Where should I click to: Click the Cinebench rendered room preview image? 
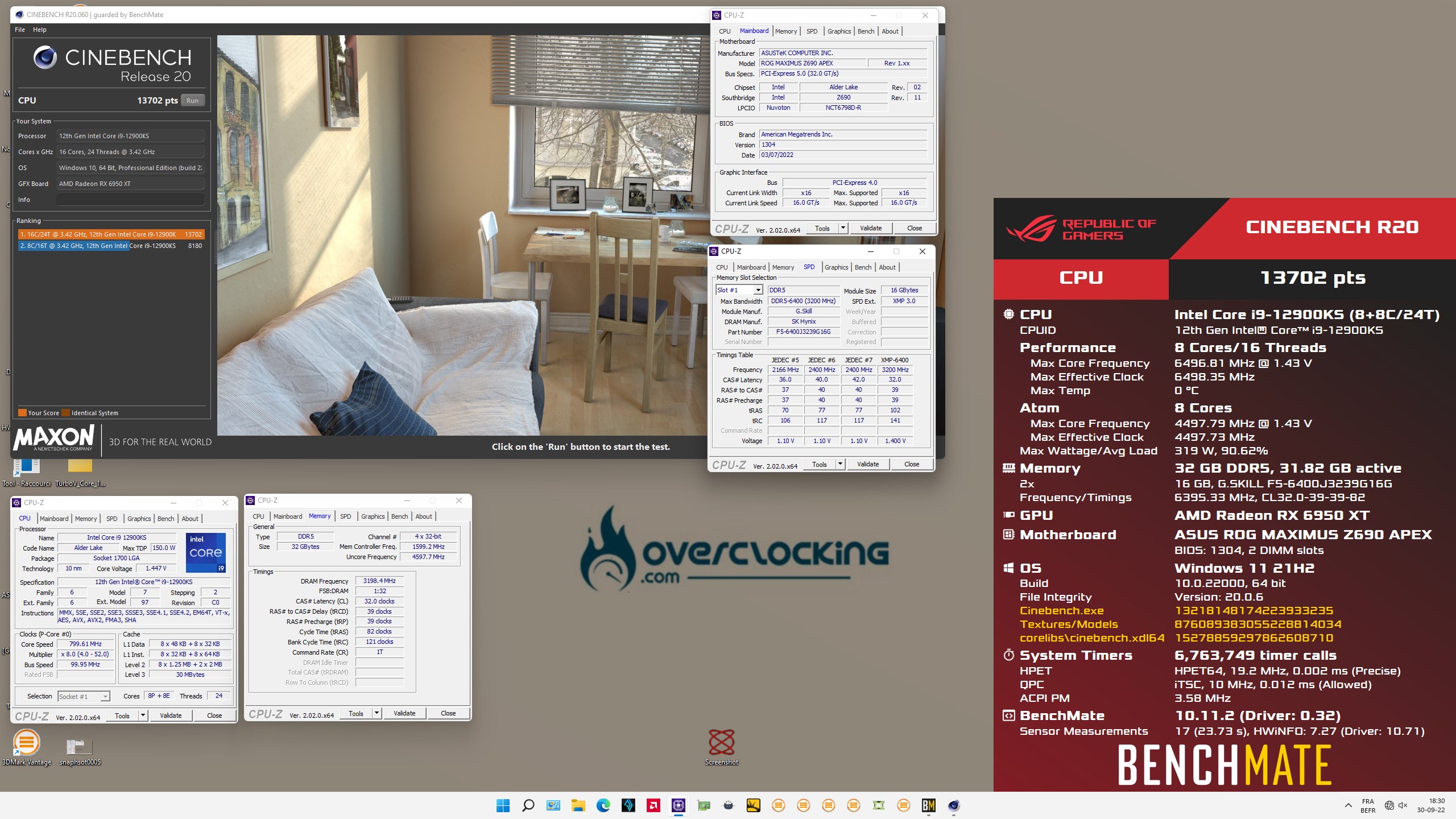pyautogui.click(x=462, y=235)
